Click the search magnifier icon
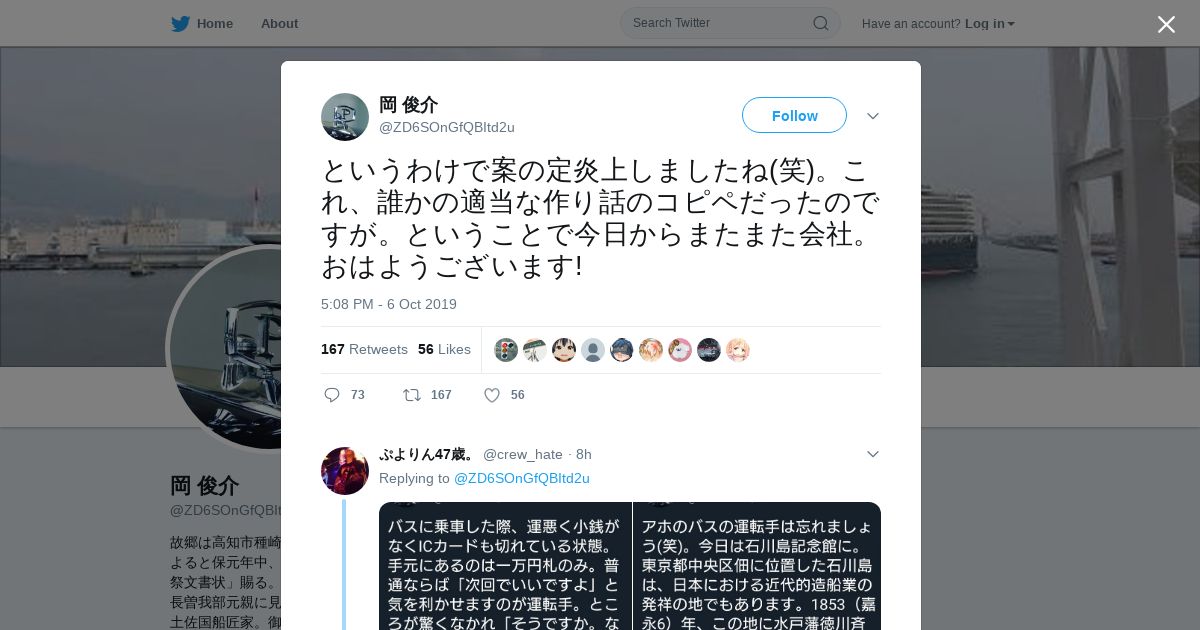This screenshot has height=630, width=1200. (820, 23)
